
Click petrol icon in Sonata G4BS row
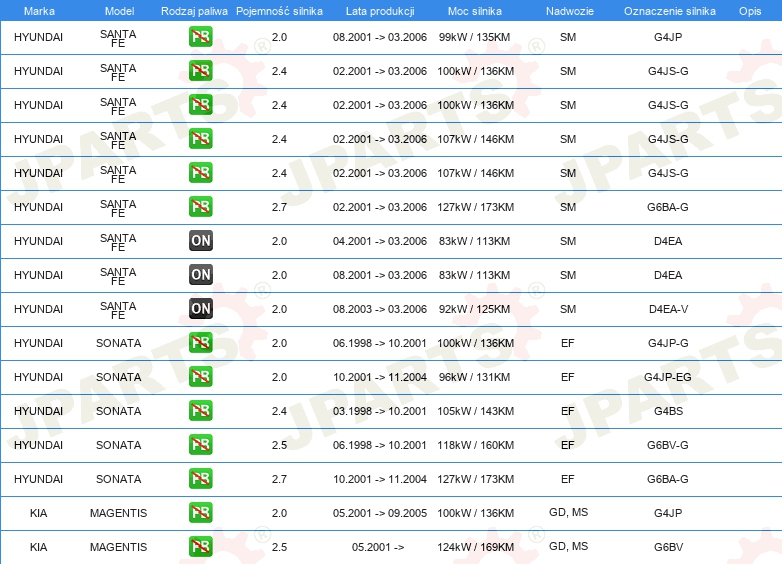point(200,411)
